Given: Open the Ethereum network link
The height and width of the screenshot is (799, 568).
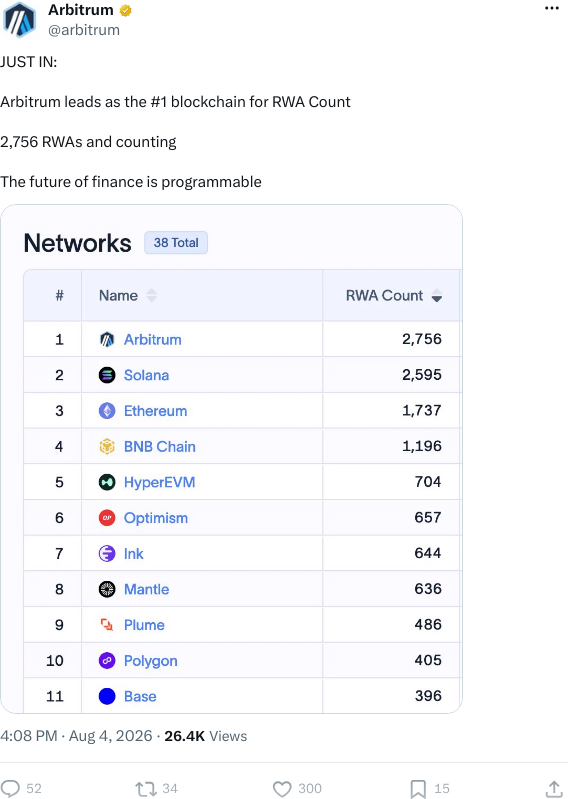Looking at the screenshot, I should pyautogui.click(x=155, y=411).
